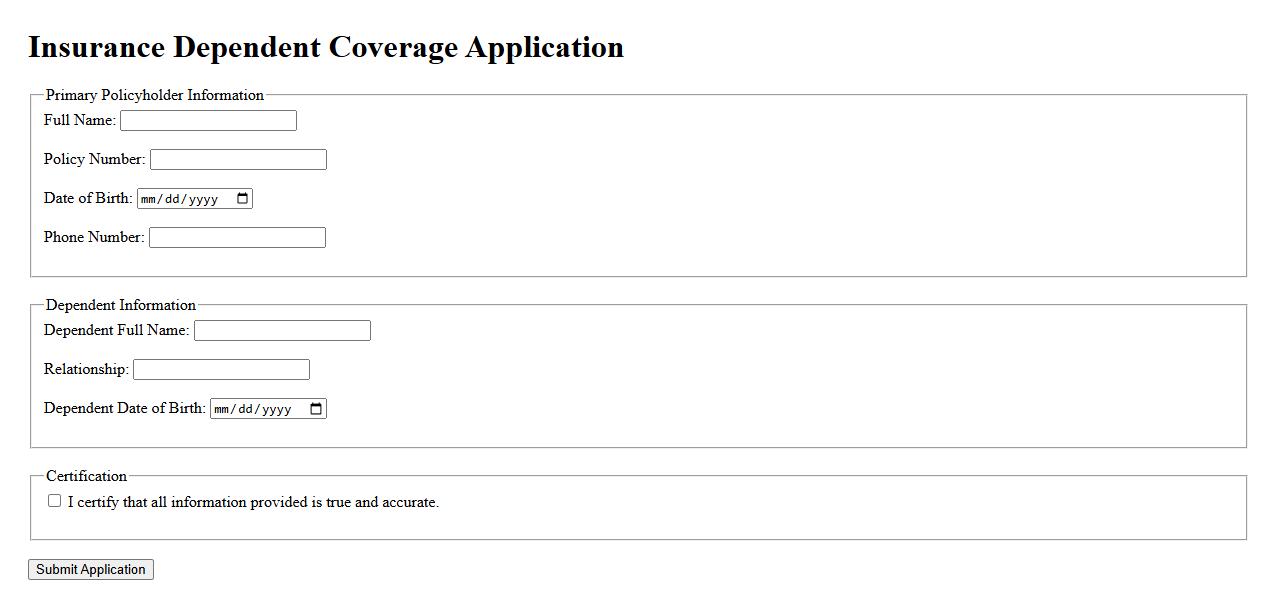
Task: Select the year segment of Dependent Date of Birth
Action: (x=276, y=409)
